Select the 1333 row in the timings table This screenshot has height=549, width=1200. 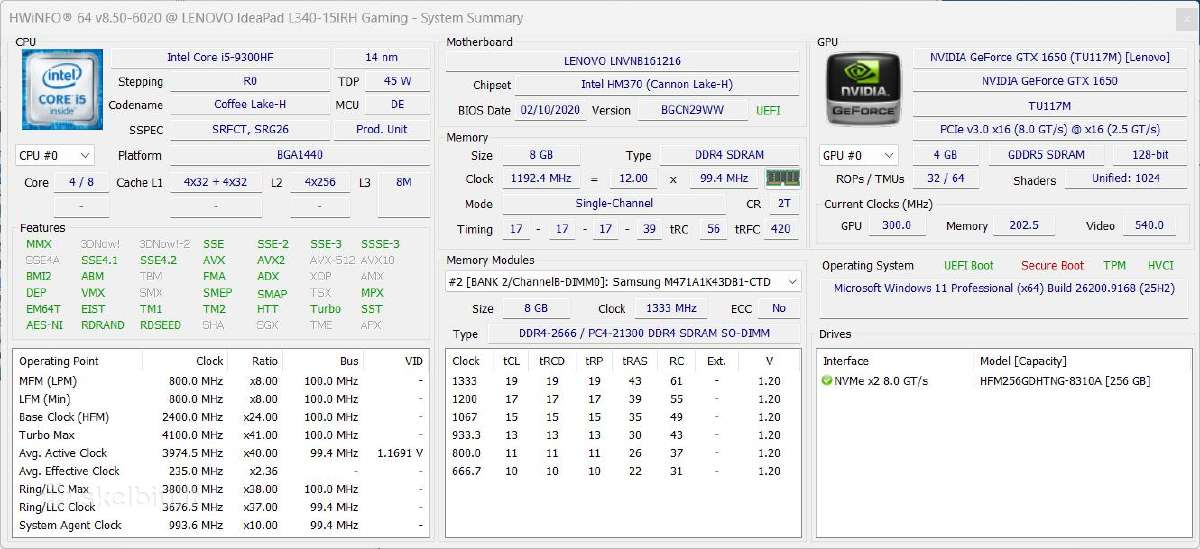click(623, 381)
